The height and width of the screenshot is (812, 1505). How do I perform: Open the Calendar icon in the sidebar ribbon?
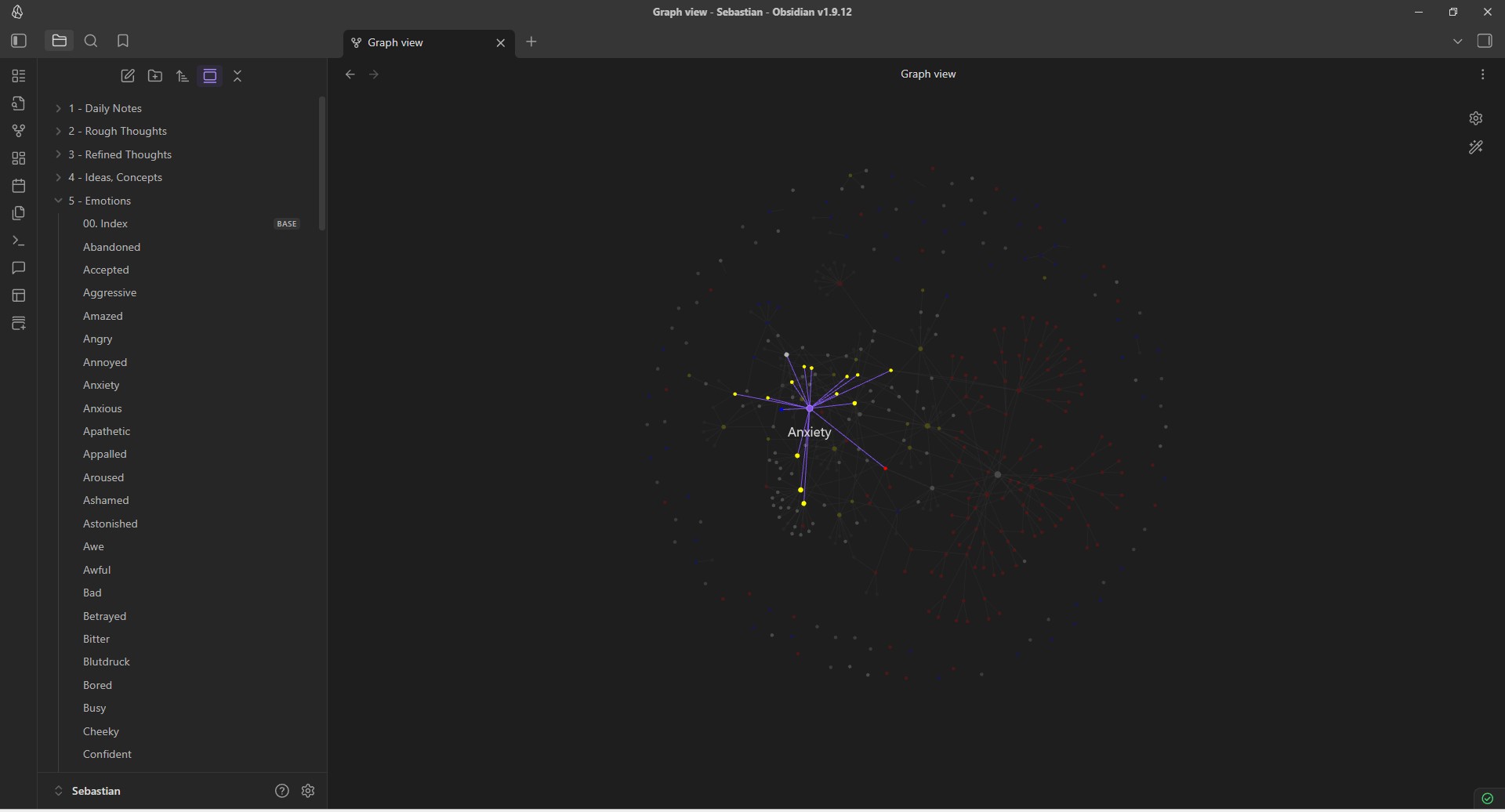[18, 185]
